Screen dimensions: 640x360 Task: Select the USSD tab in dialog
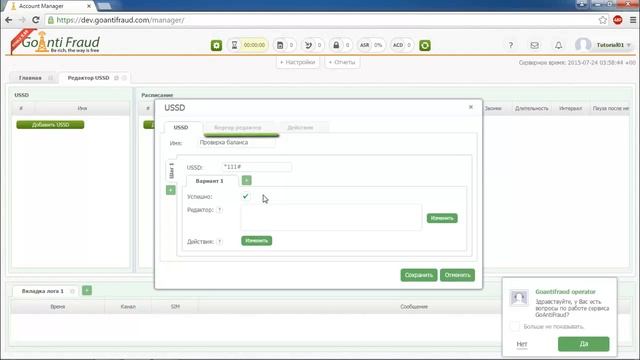pyautogui.click(x=181, y=127)
